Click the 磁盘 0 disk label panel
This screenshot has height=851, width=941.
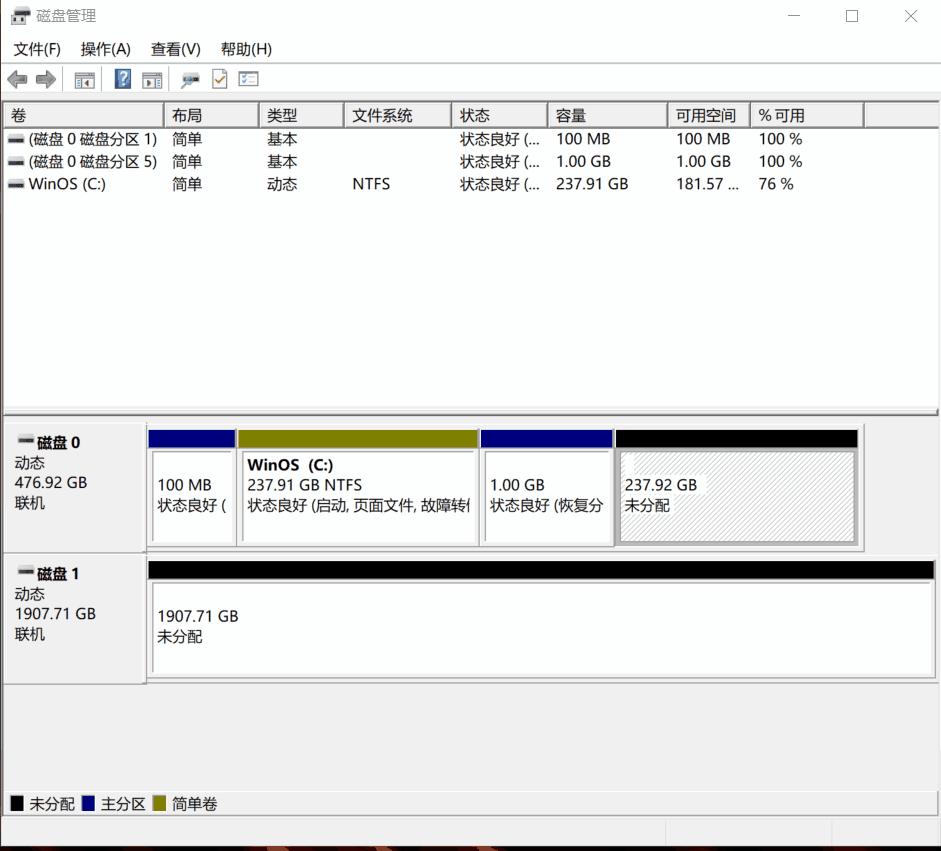(74, 487)
